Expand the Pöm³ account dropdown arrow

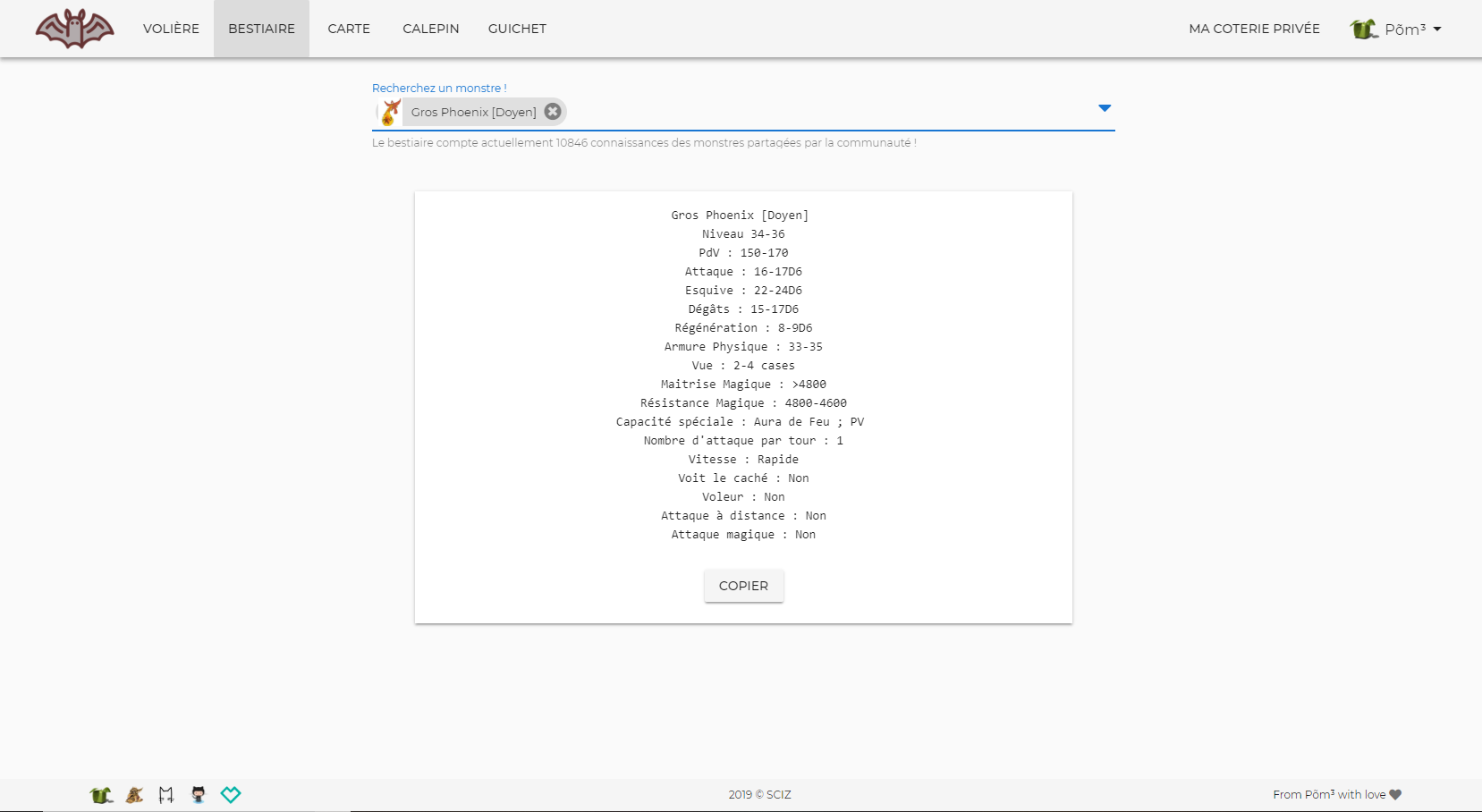coord(1437,29)
